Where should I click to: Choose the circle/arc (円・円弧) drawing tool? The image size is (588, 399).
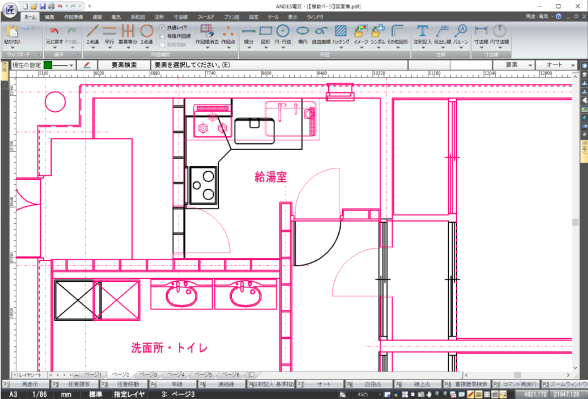click(x=283, y=35)
